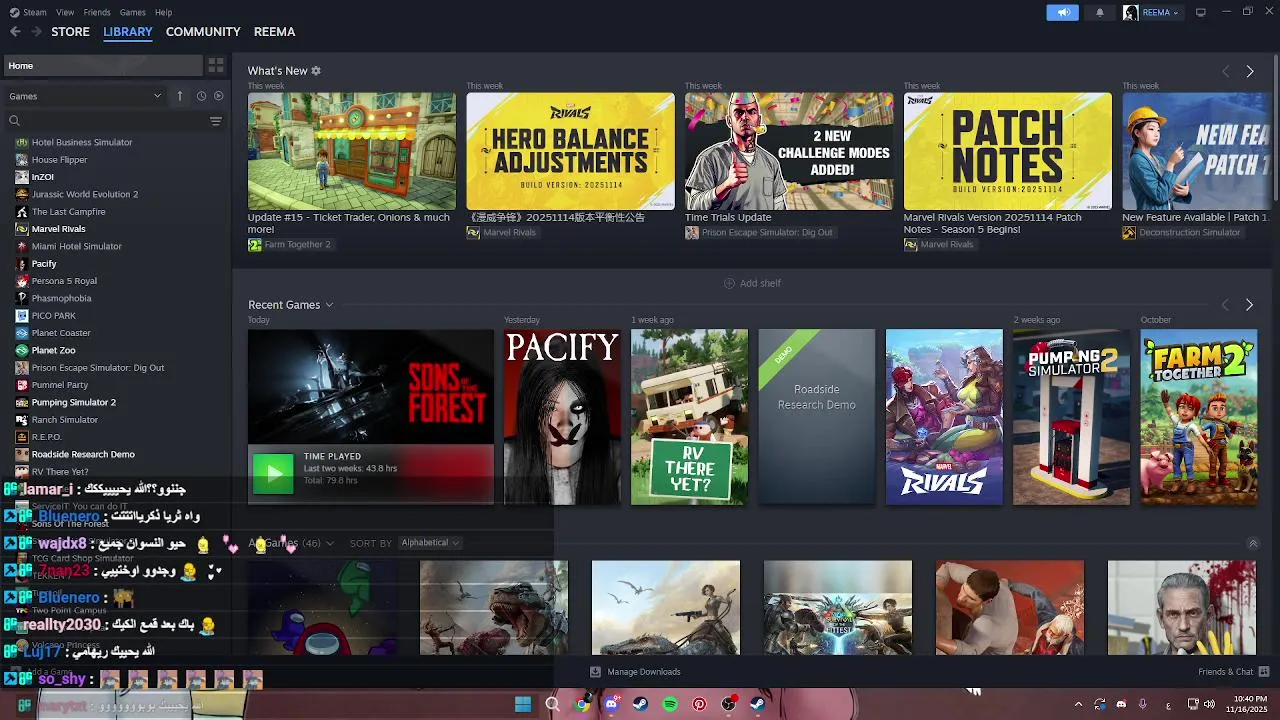Open the REEMA account dropdown
The width and height of the screenshot is (1280, 720).
click(x=1160, y=13)
